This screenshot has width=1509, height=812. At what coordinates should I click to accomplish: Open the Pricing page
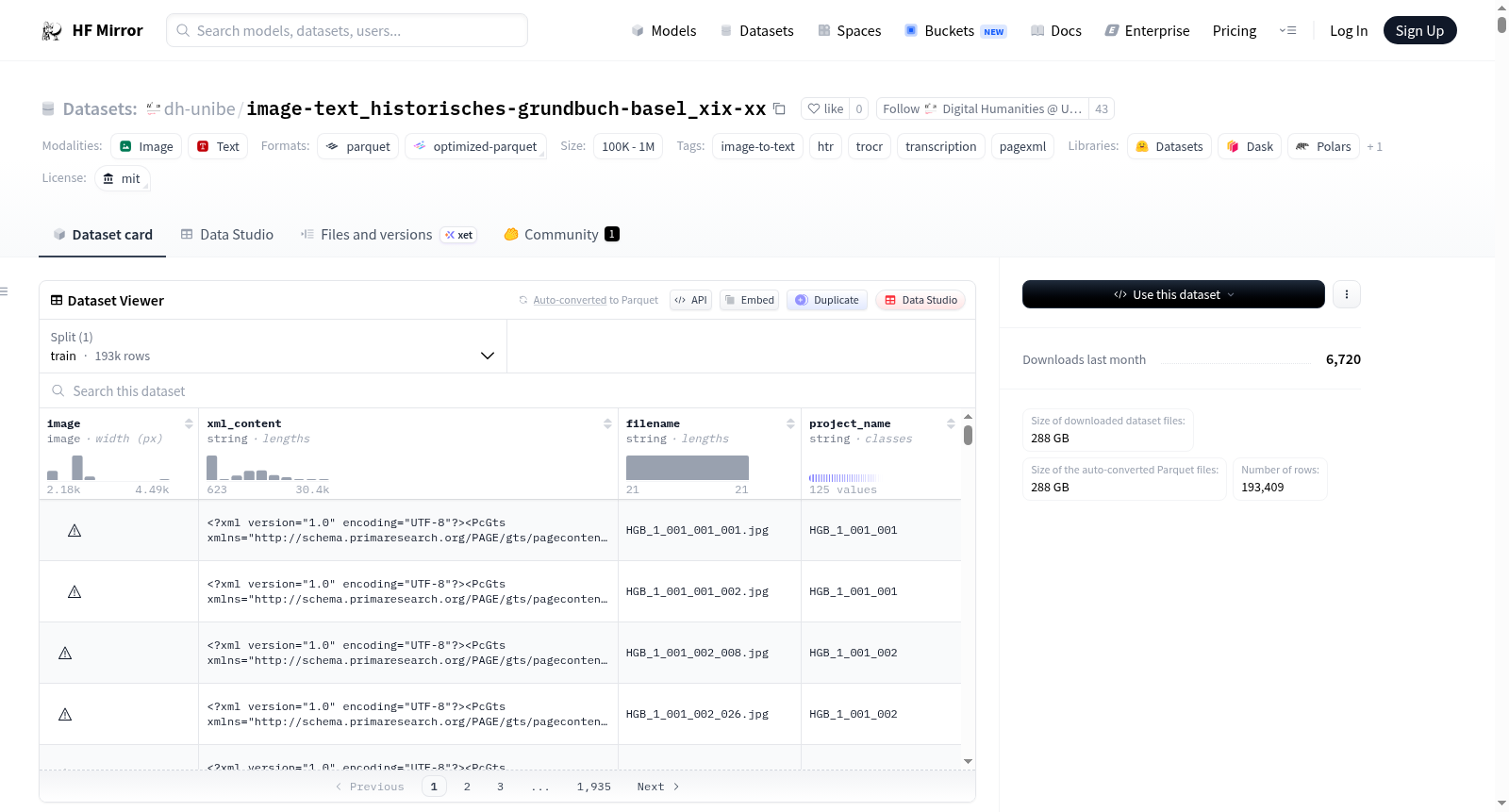(1235, 31)
